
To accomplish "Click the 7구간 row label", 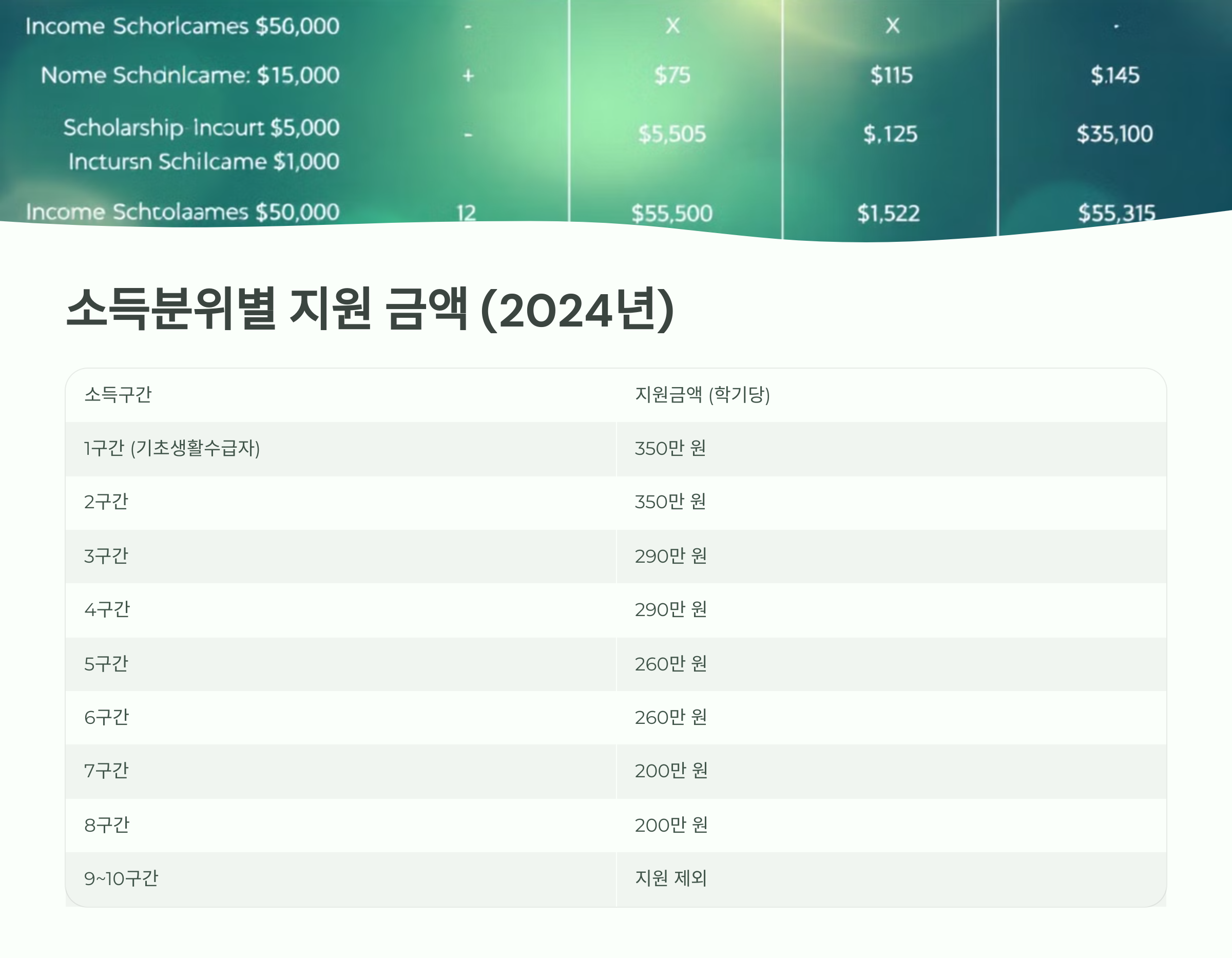I will click(x=106, y=771).
